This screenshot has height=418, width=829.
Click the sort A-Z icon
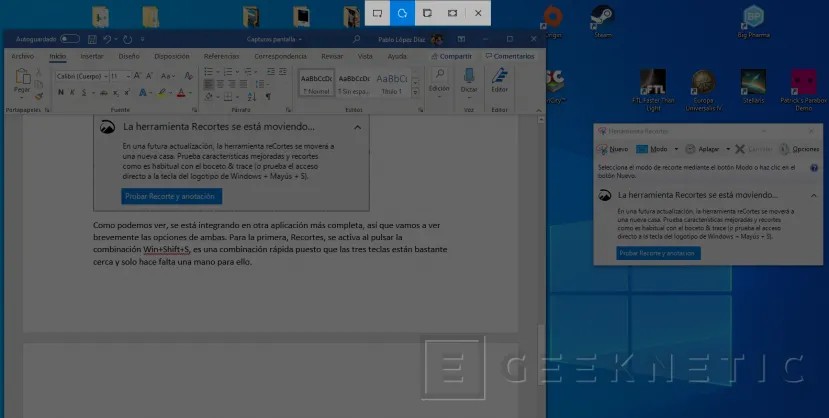coord(252,97)
